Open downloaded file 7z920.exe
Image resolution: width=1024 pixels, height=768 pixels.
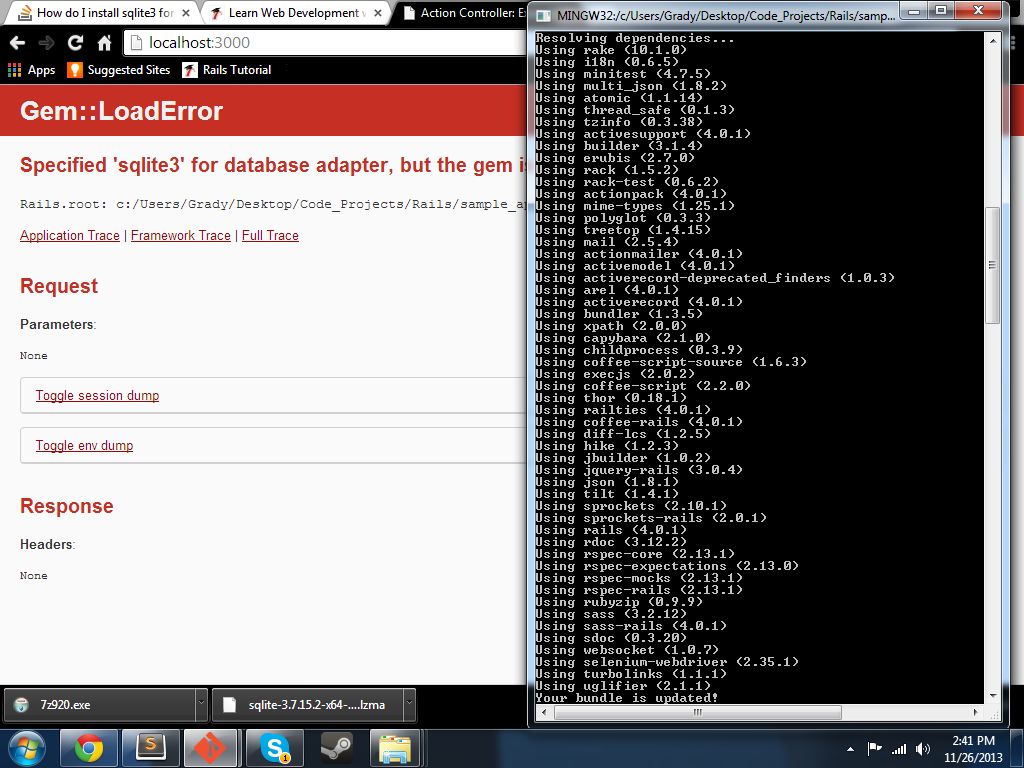click(99, 705)
